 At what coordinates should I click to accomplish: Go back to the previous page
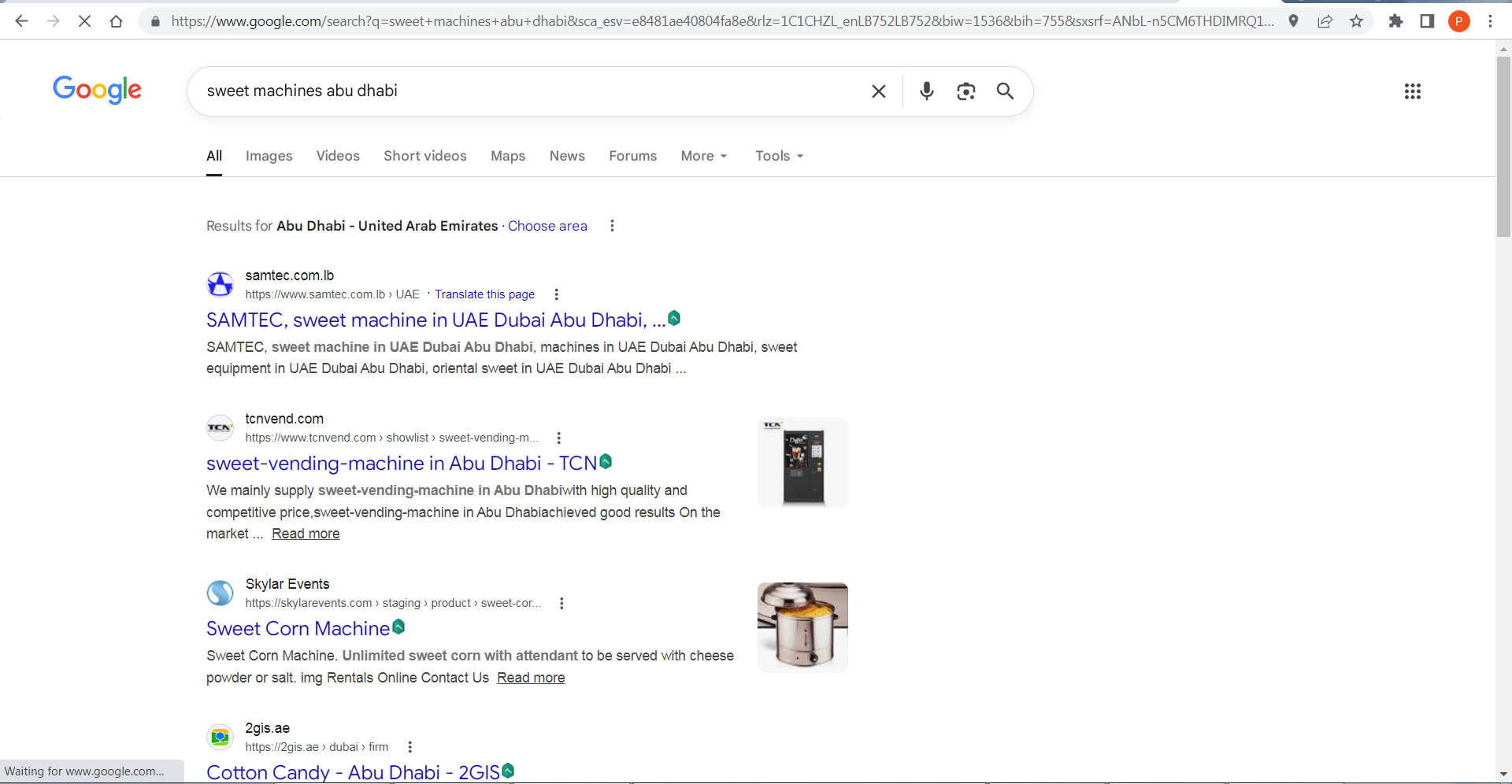tap(21, 21)
